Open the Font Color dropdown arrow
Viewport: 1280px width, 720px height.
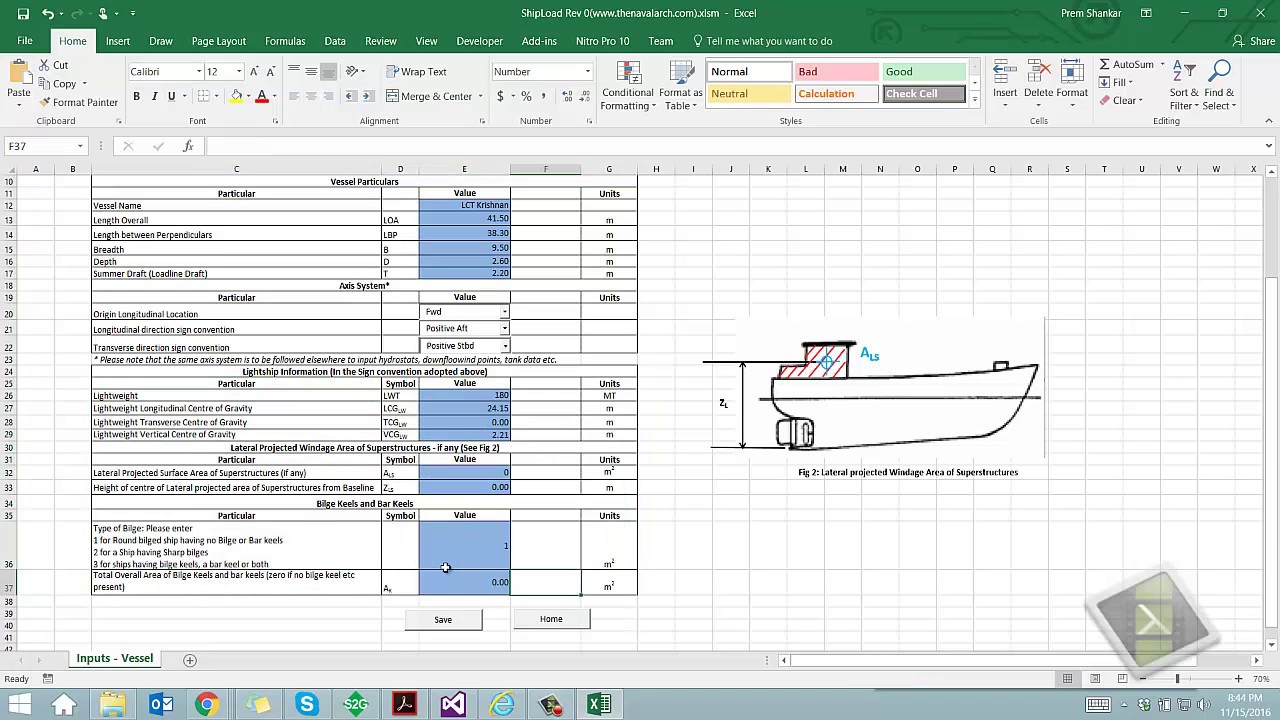pyautogui.click(x=274, y=96)
